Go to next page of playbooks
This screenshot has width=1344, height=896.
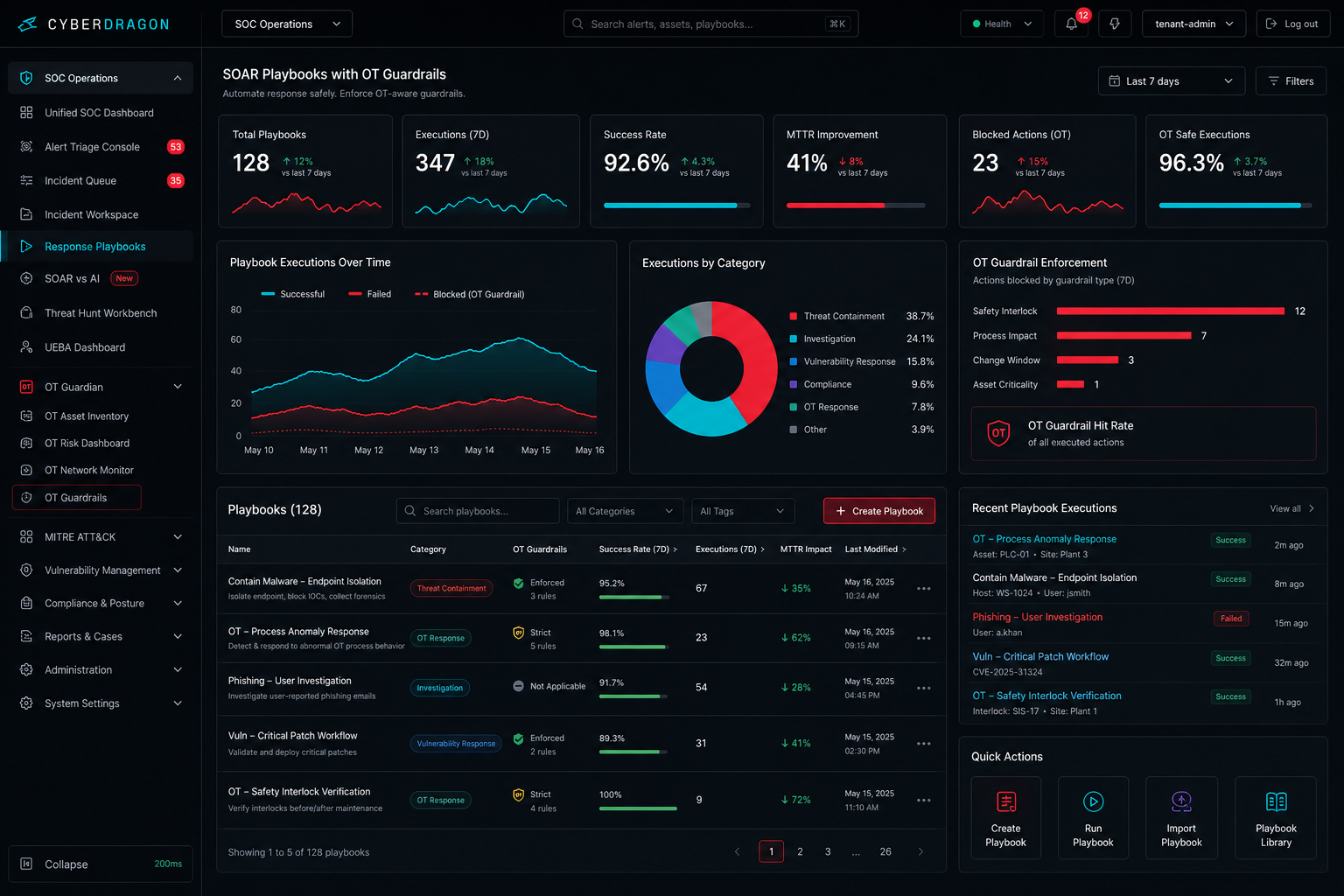[920, 851]
